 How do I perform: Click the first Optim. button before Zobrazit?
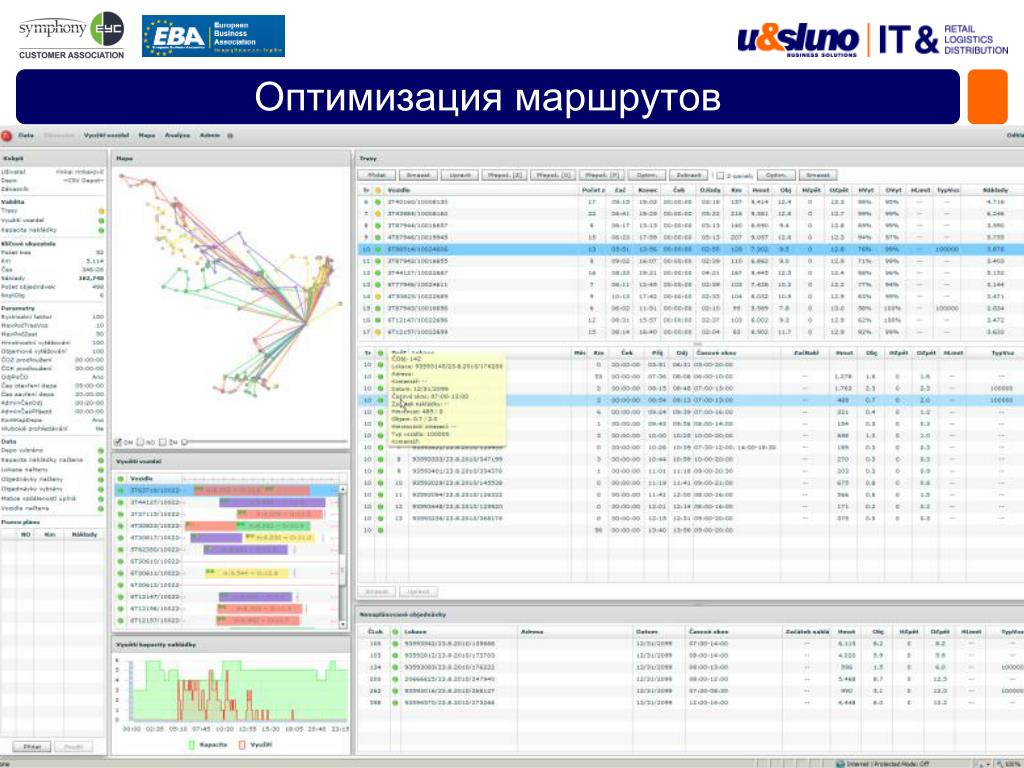[647, 175]
